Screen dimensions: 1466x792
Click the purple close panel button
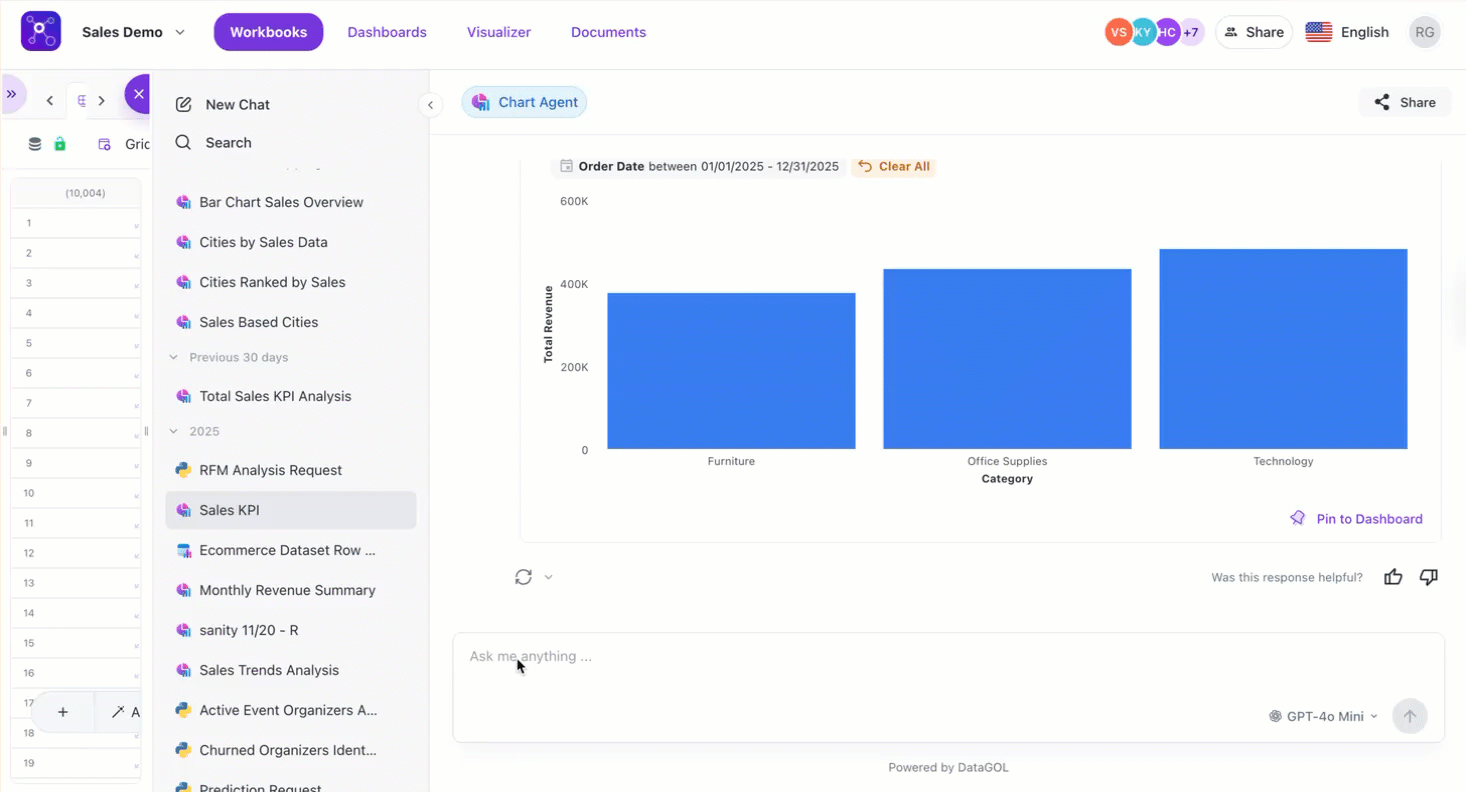click(x=138, y=94)
